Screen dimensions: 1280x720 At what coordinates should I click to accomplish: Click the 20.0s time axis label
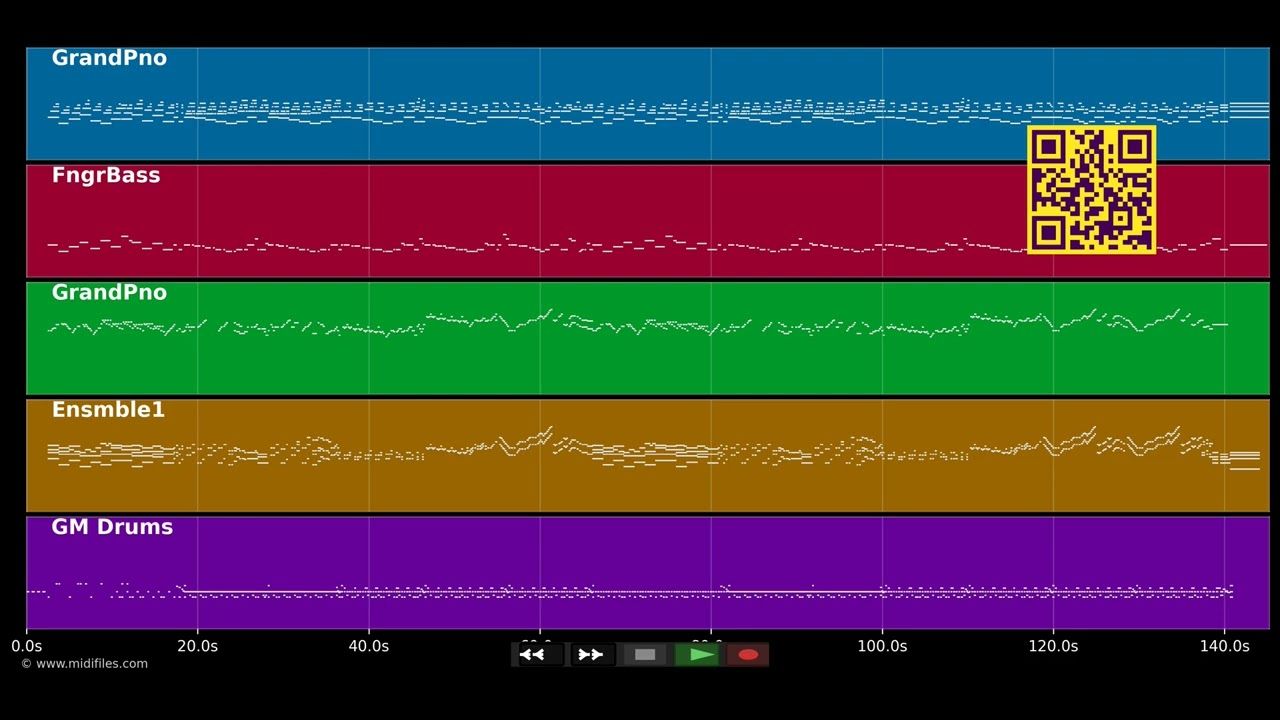click(x=198, y=646)
